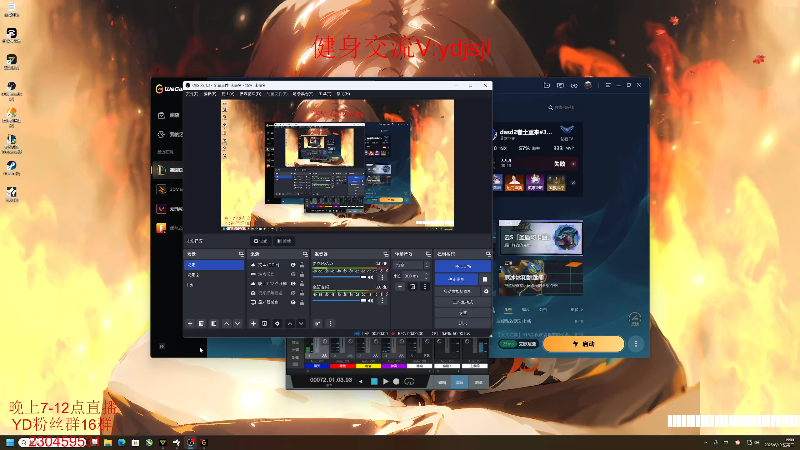Open virtual camera settings gear
800x450 pixels.
point(486,291)
